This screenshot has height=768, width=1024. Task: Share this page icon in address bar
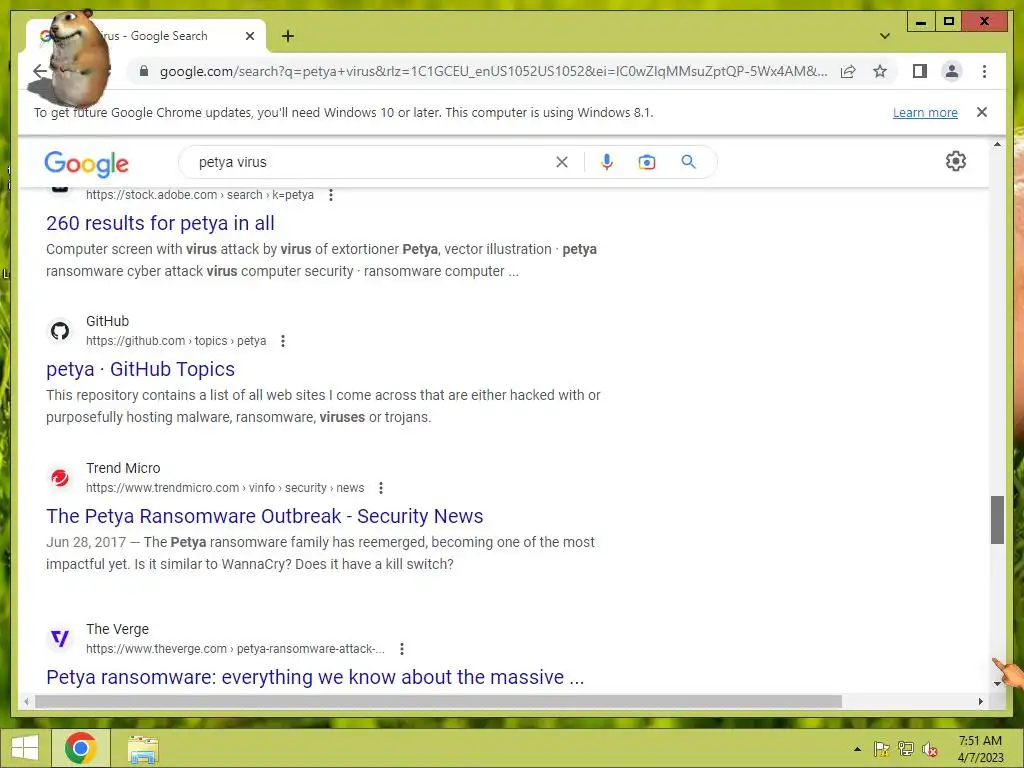click(848, 71)
